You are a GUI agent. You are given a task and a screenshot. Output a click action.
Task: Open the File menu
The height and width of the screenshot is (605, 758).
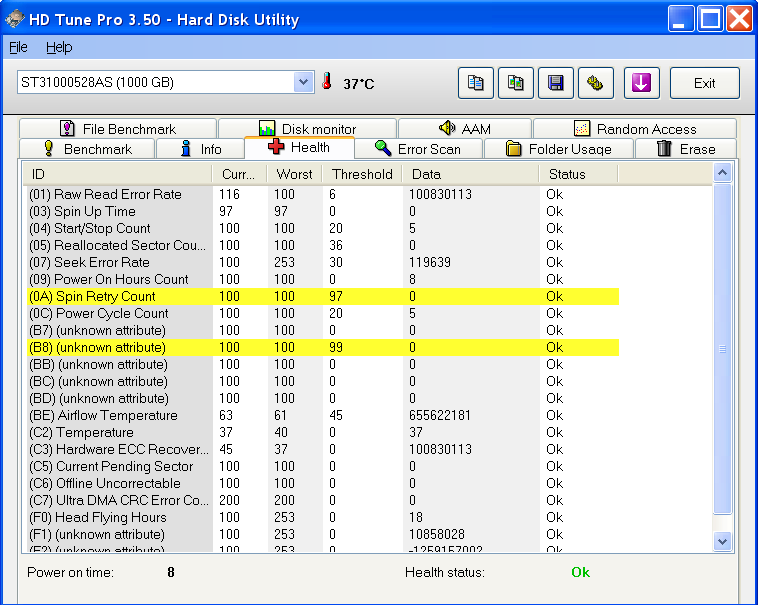18,47
